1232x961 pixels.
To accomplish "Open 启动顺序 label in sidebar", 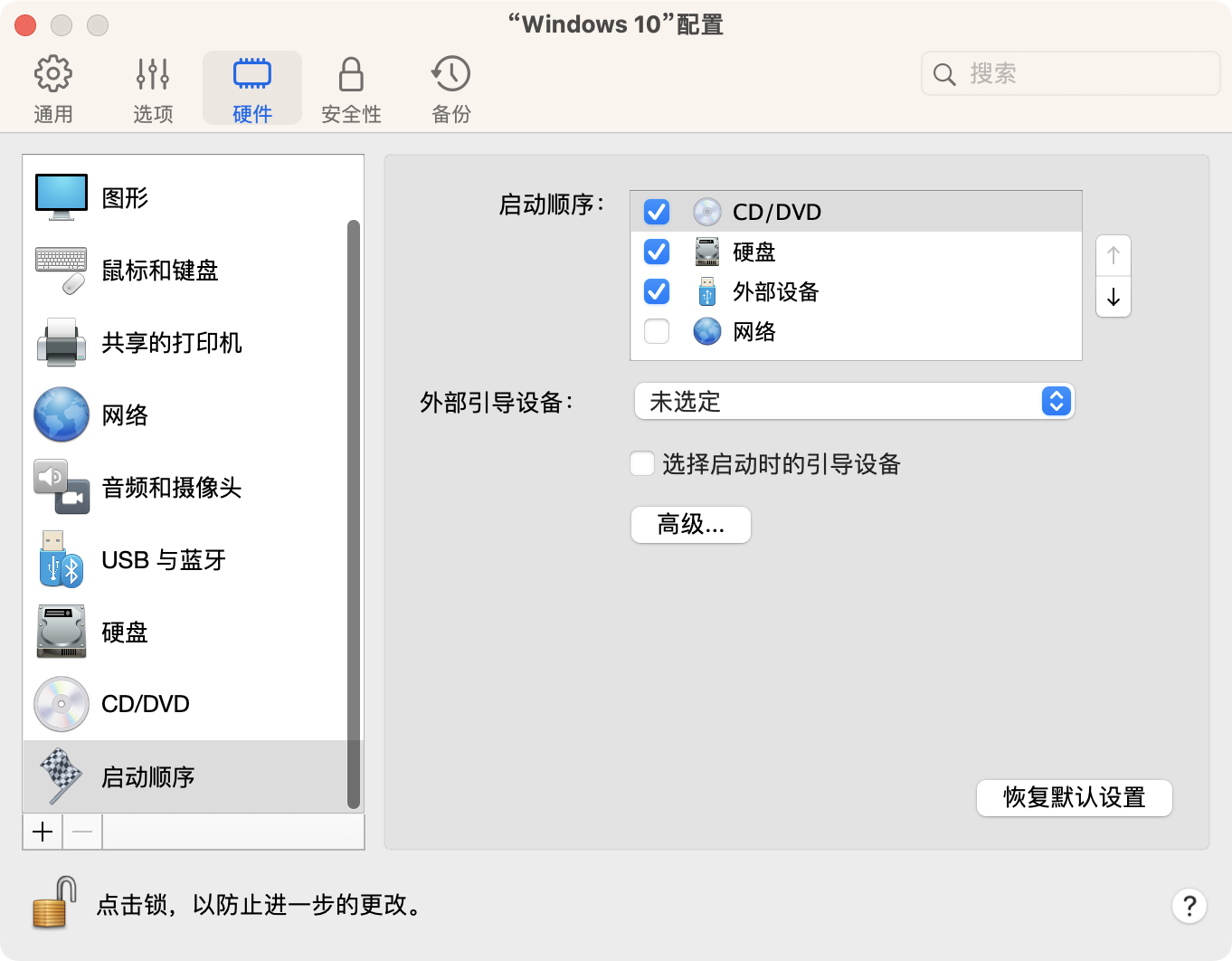I will 148,777.
